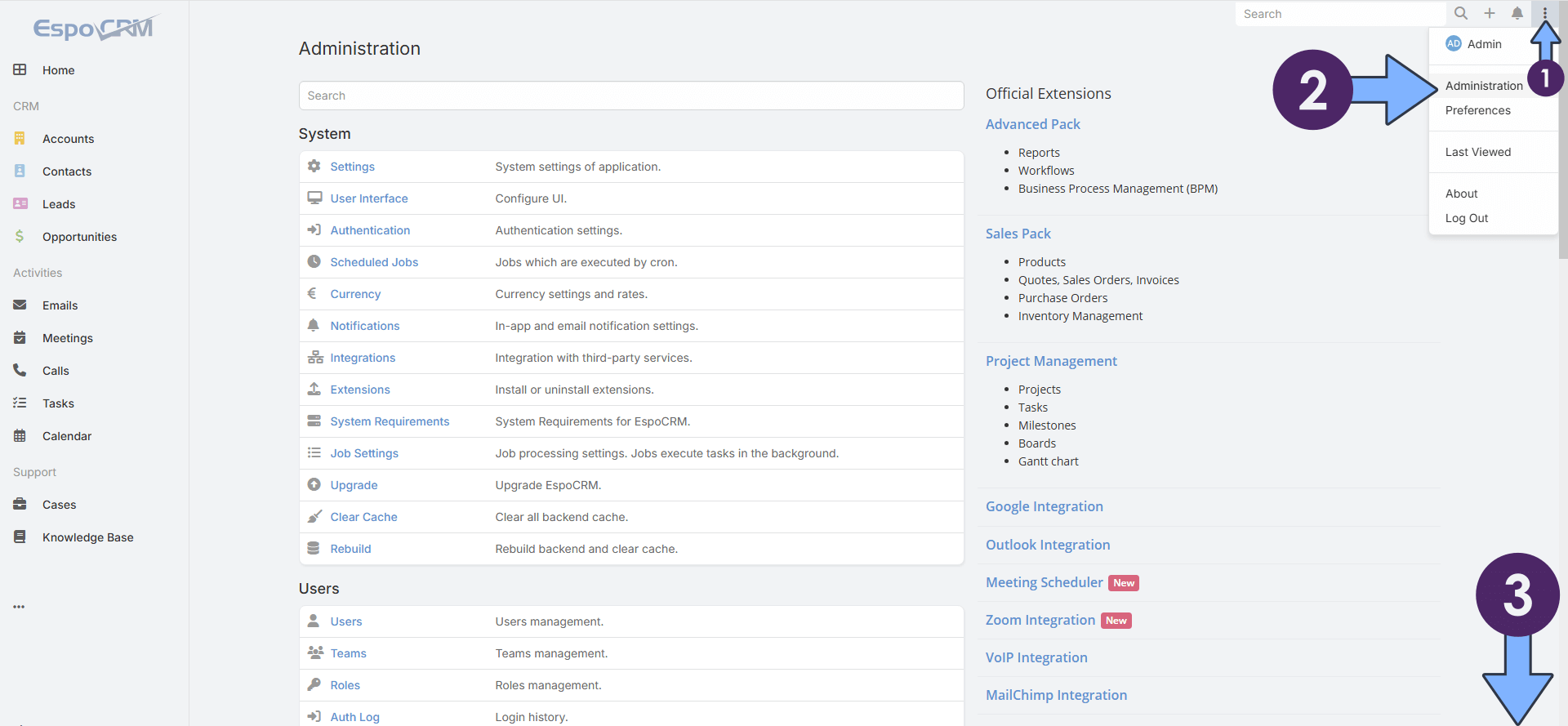The height and width of the screenshot is (726, 1568).
Task: Click 'Business Process Management (BPM)' list item
Action: 1118,189
